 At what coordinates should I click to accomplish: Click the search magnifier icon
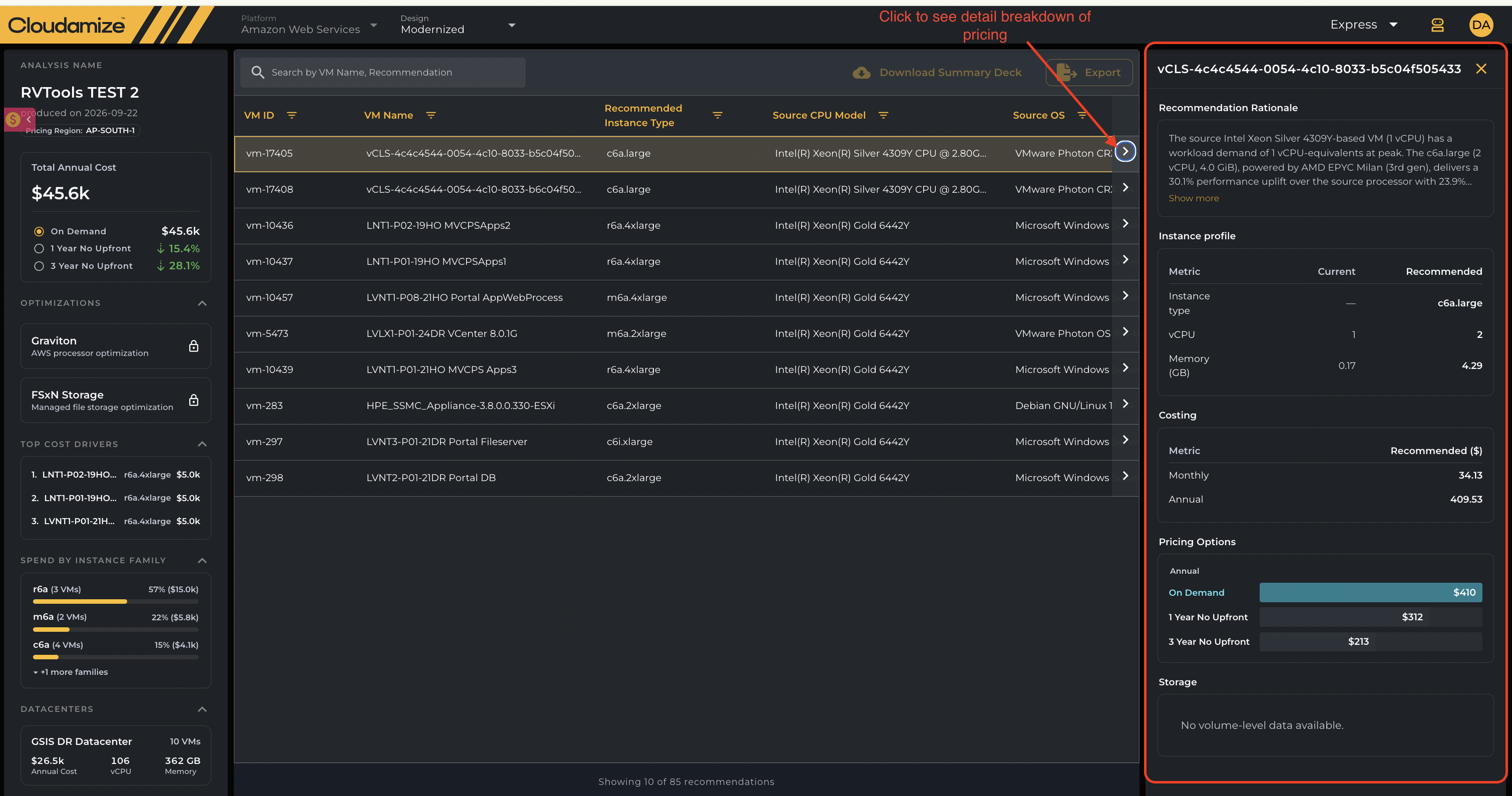click(x=258, y=72)
